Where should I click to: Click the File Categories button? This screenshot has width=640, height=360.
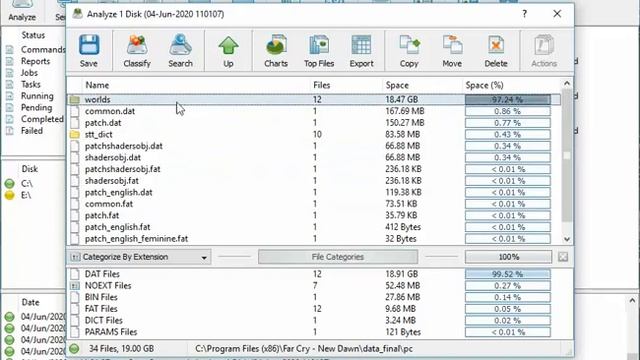[x=338, y=257]
